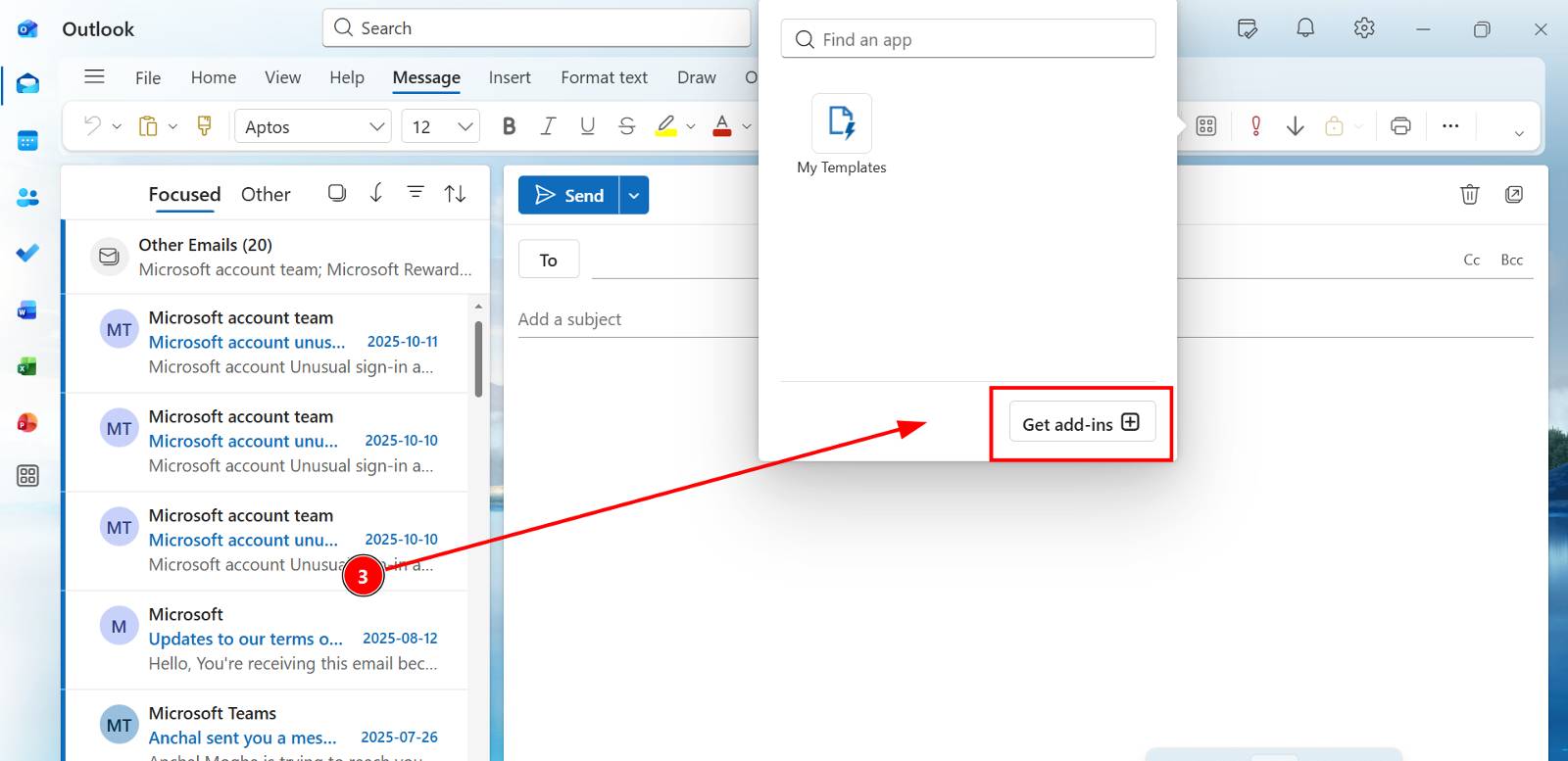The width and height of the screenshot is (1568, 761).
Task: Click the print icon in ribbon
Action: pos(1400,126)
